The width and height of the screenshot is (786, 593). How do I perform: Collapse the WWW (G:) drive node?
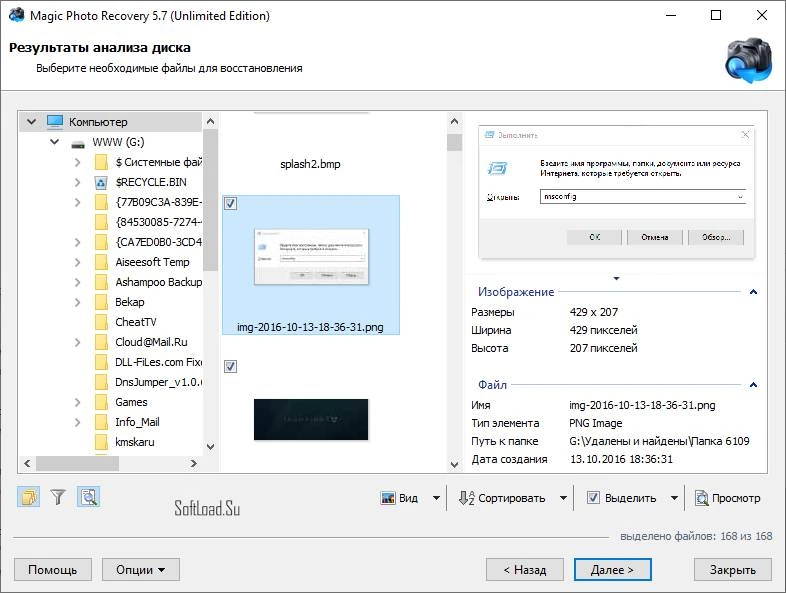click(54, 142)
